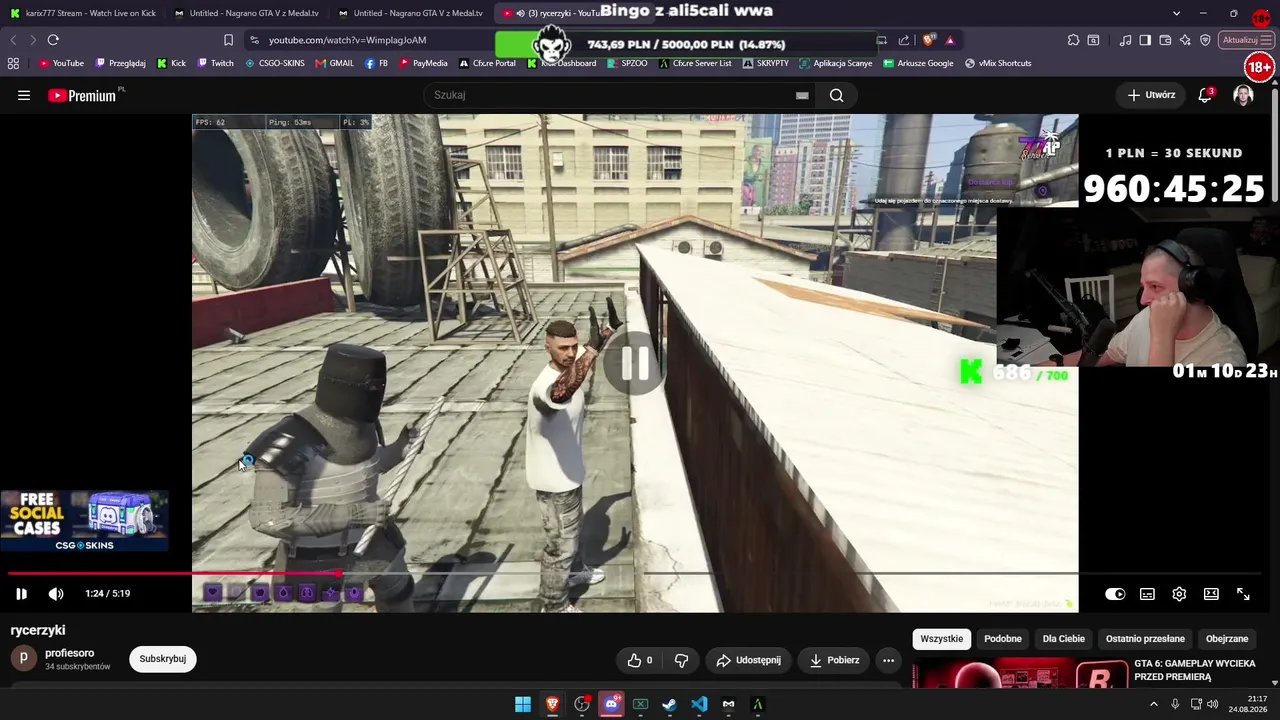Image resolution: width=1280 pixels, height=720 pixels.
Task: Switch to the karix777 Stream Kick tab
Action: point(83,13)
